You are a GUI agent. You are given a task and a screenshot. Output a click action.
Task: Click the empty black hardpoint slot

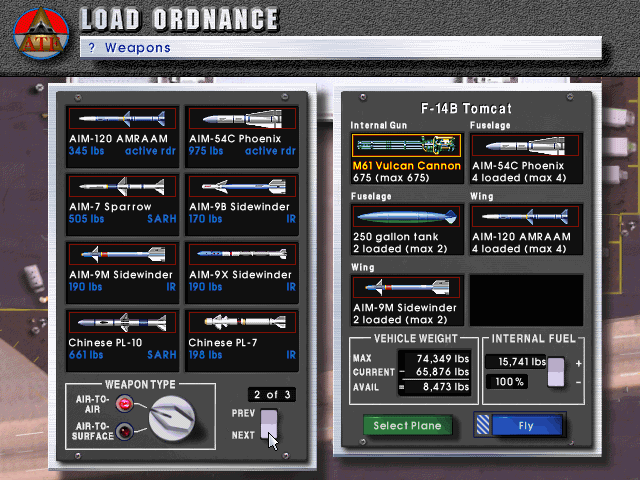[527, 300]
